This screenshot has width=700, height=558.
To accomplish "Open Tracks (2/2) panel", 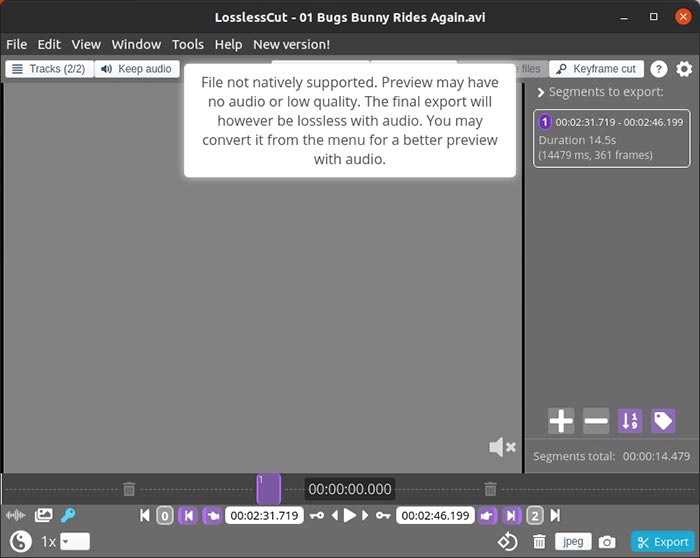I will click(49, 69).
